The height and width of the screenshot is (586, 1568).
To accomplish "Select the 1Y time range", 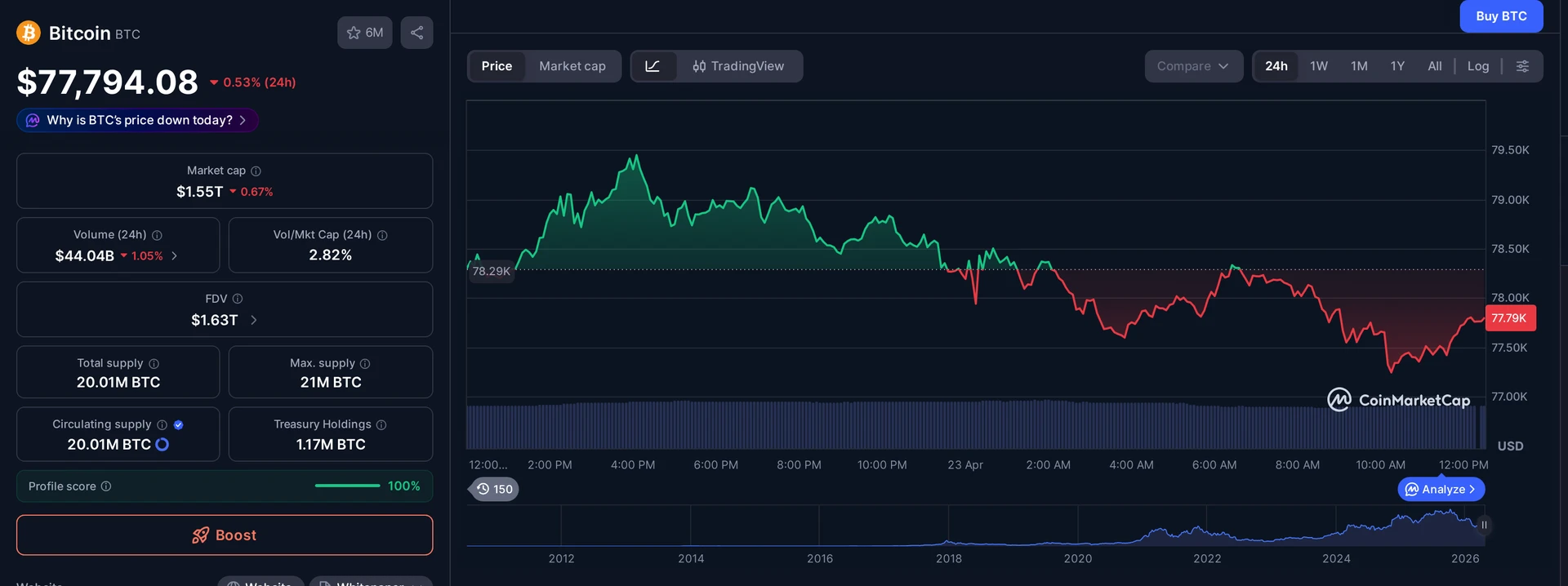I will click(1397, 66).
